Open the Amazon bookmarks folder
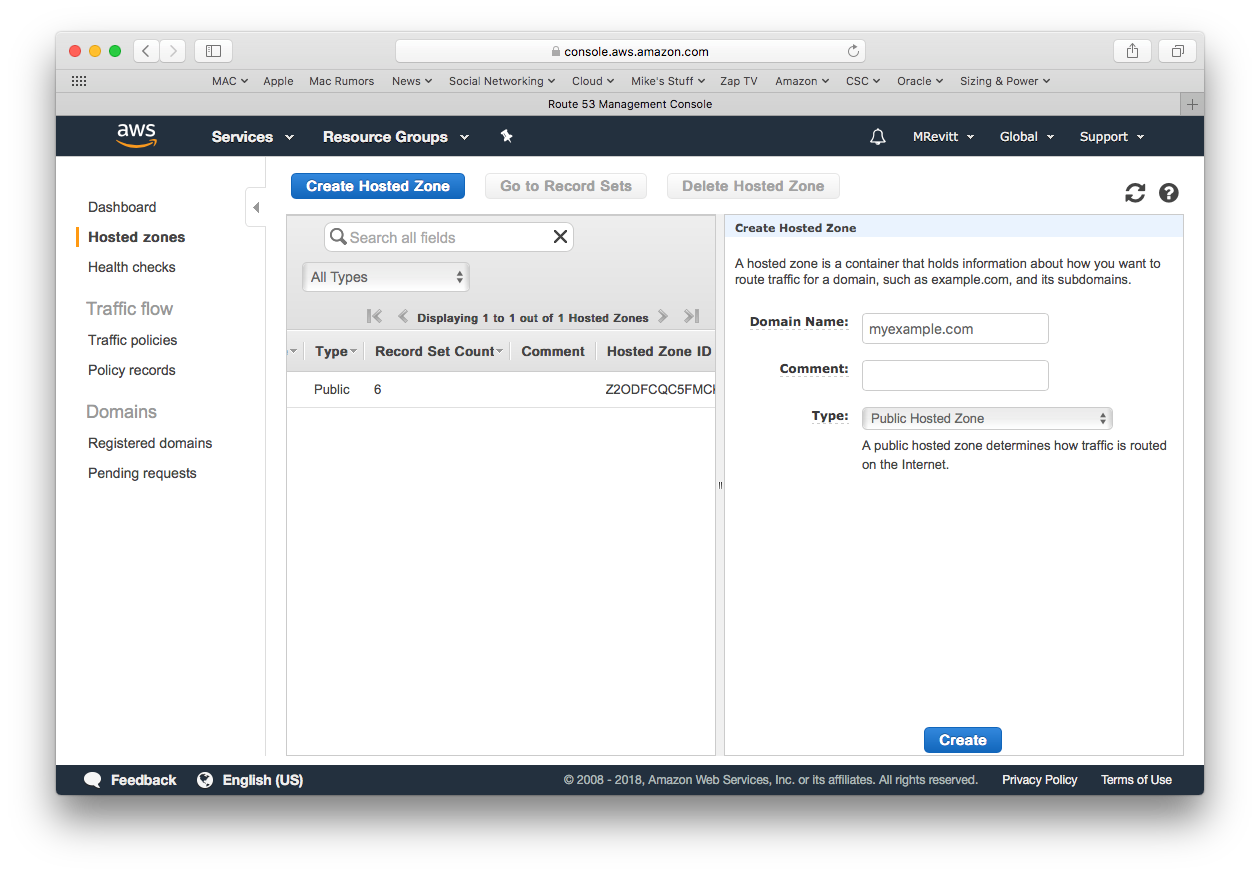The image size is (1260, 875). click(802, 81)
